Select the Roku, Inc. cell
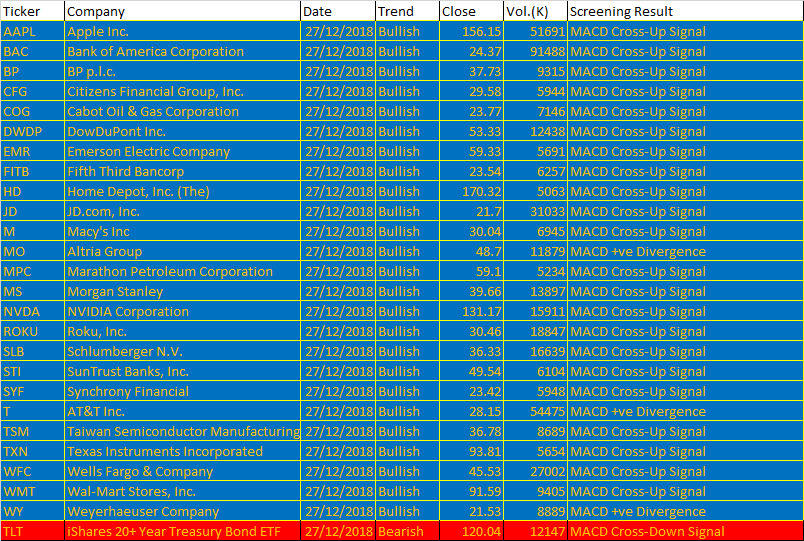This screenshot has height=541, width=804. pos(182,331)
